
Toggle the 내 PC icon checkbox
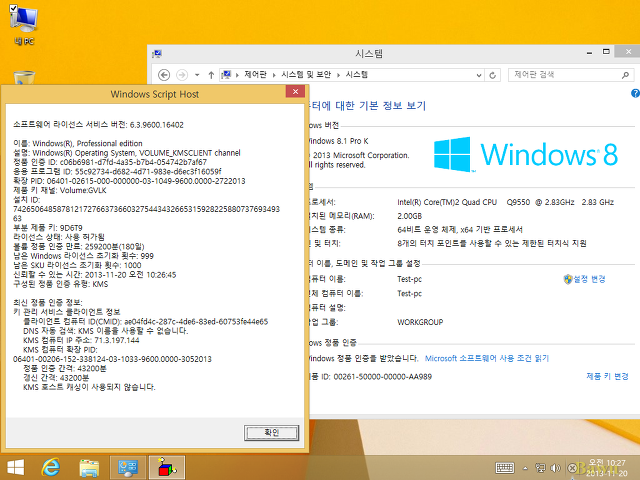coord(13,8)
